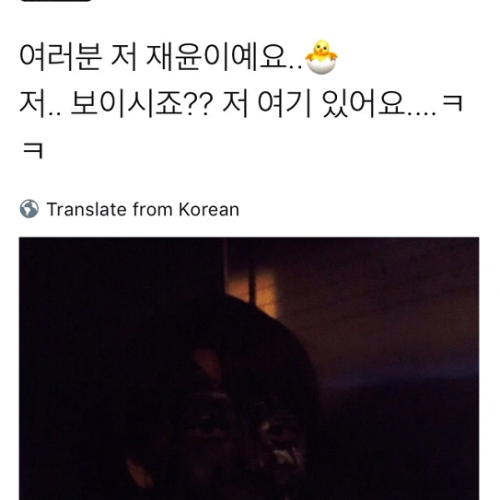
Task: Click the word Korean in translate link
Action: click(209, 209)
